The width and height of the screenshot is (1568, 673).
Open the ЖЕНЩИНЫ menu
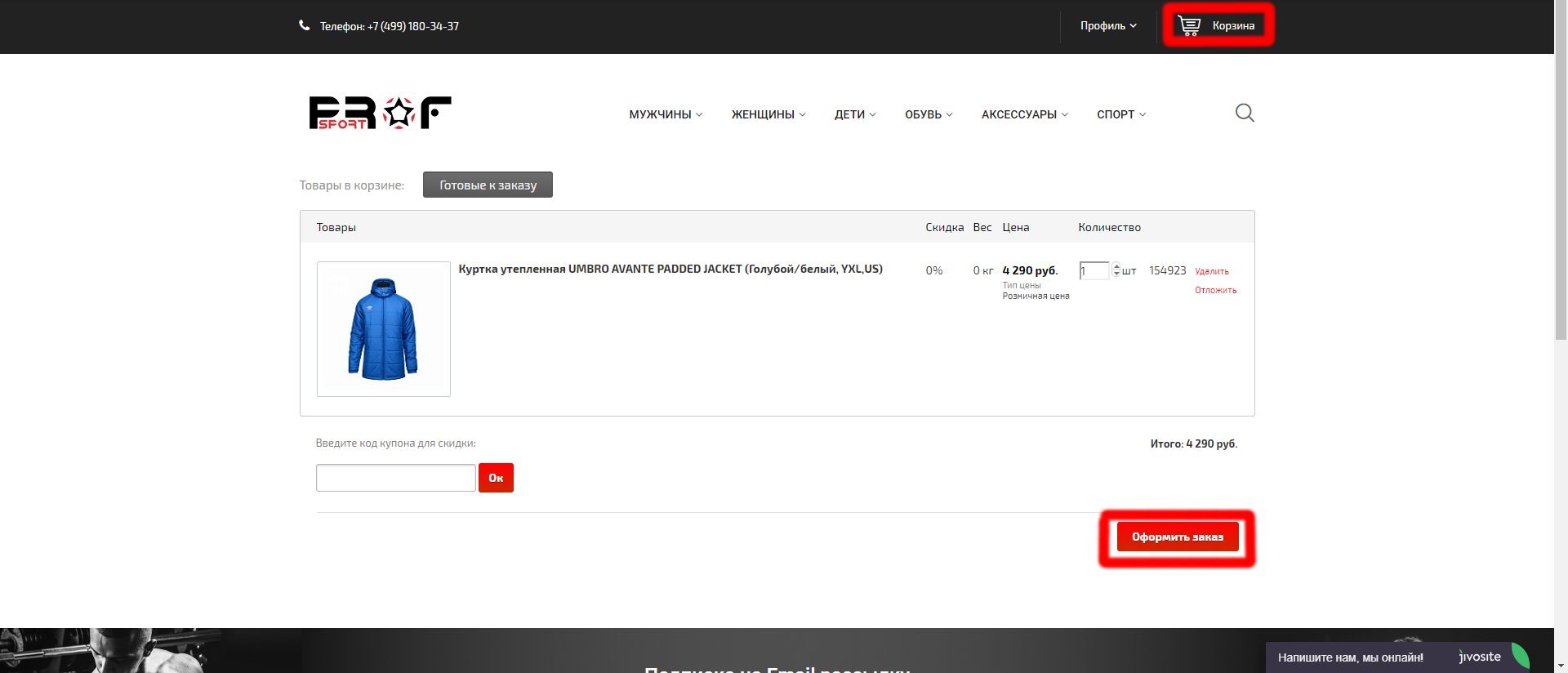[768, 114]
